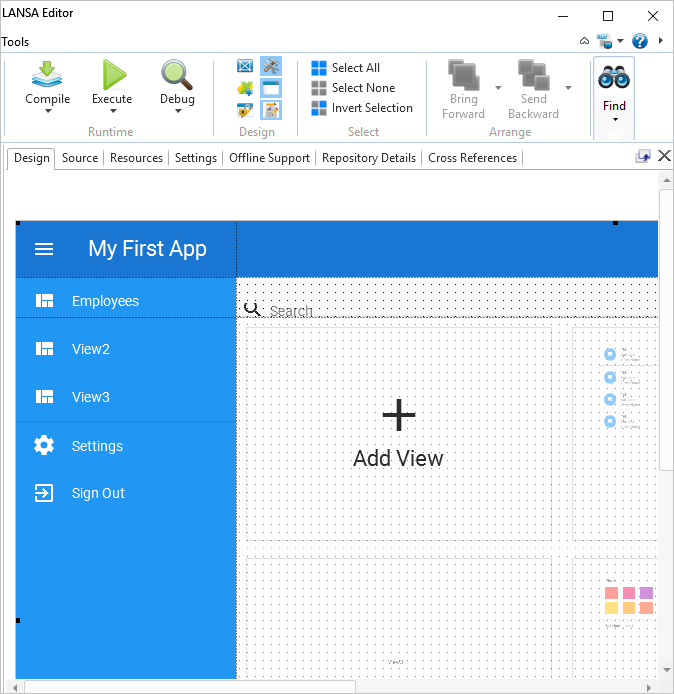The height and width of the screenshot is (694, 674).
Task: Select the yellow color swatch
Action: pos(611,608)
